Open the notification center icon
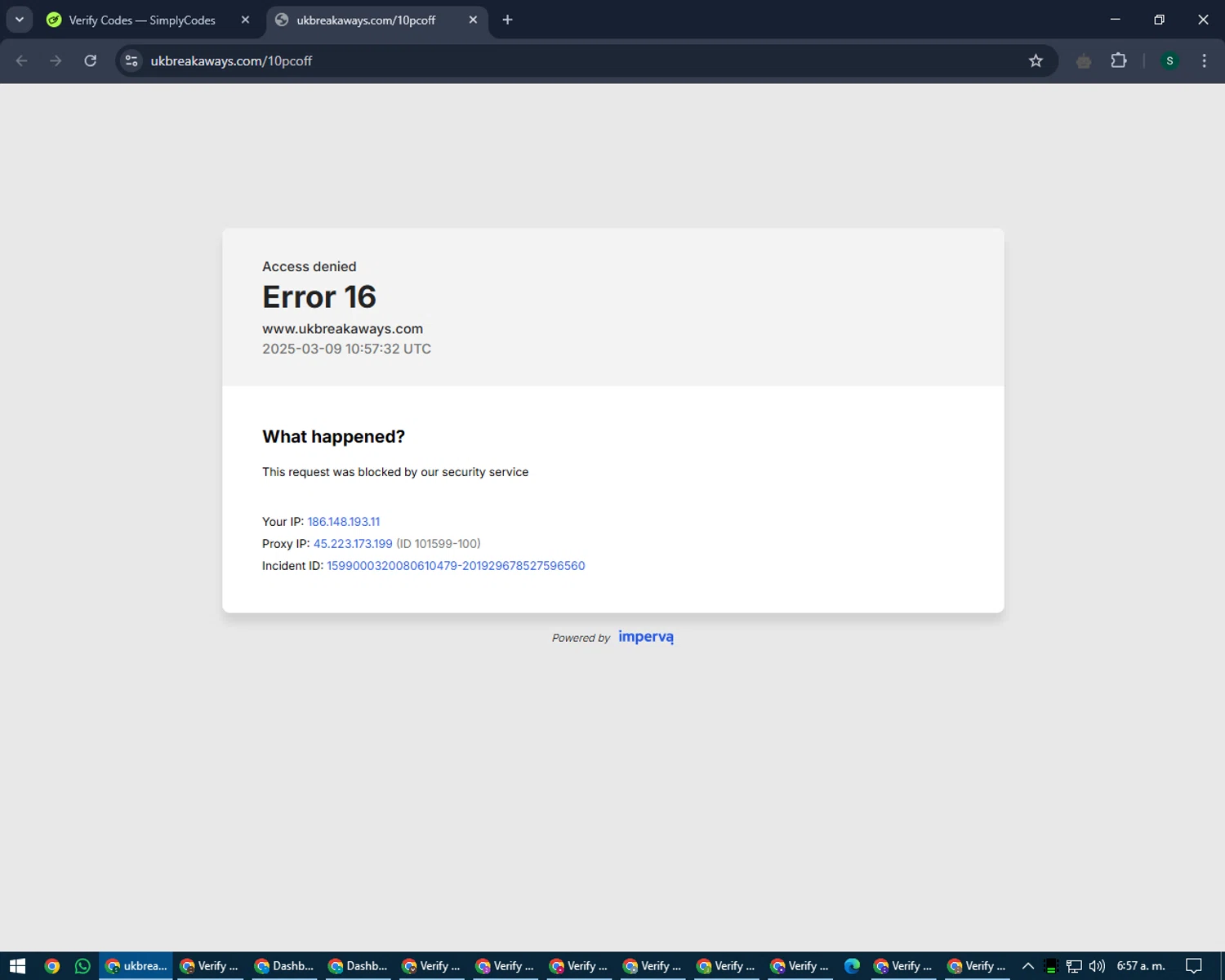 1194,966
